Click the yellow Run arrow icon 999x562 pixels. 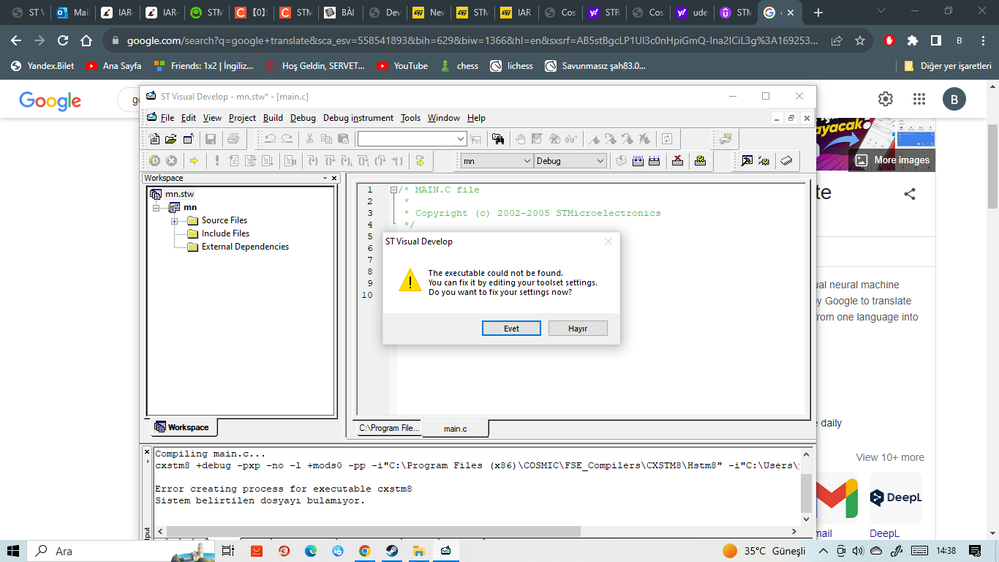point(194,161)
